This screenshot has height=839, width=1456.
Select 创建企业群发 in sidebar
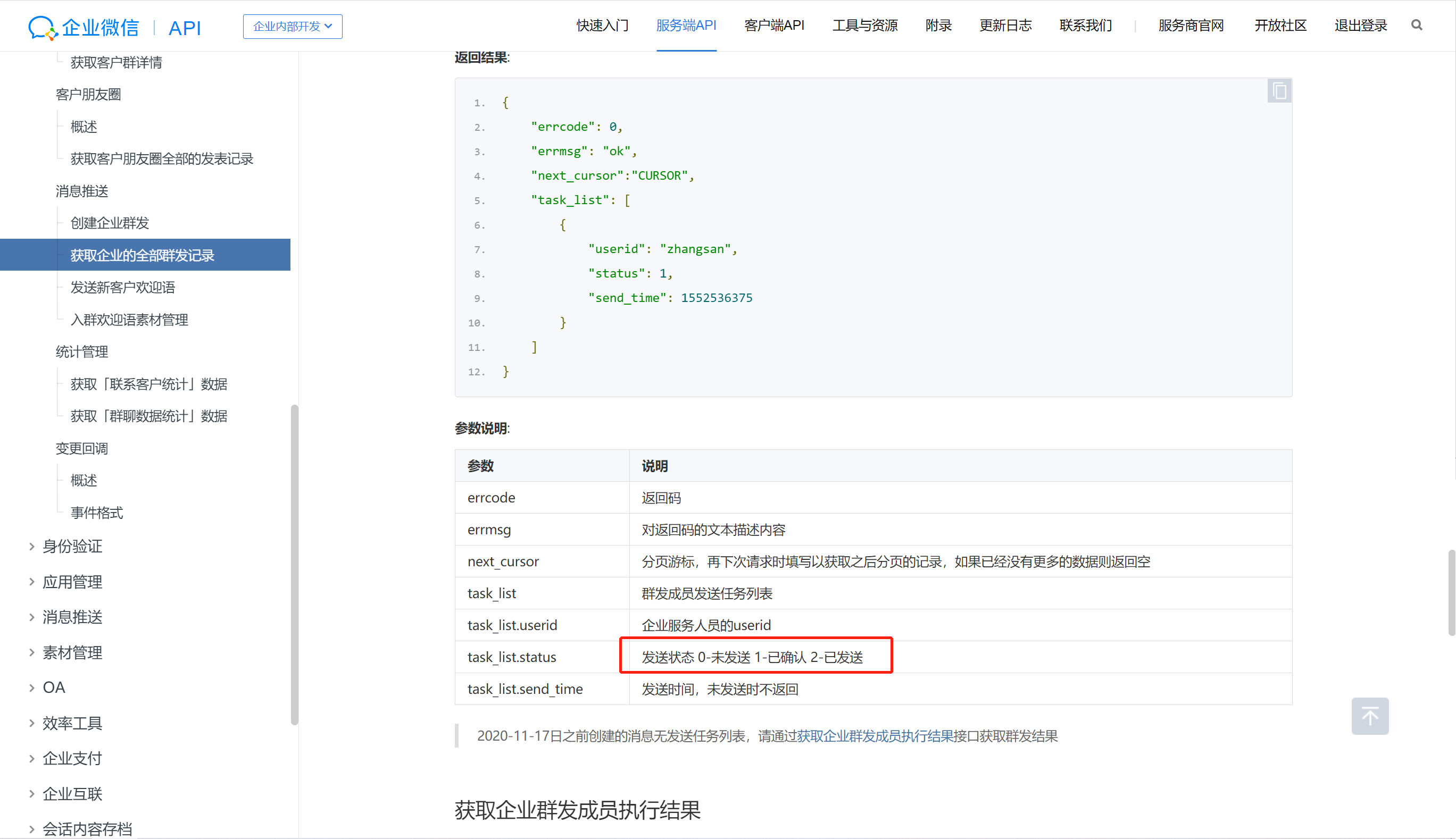tap(110, 223)
